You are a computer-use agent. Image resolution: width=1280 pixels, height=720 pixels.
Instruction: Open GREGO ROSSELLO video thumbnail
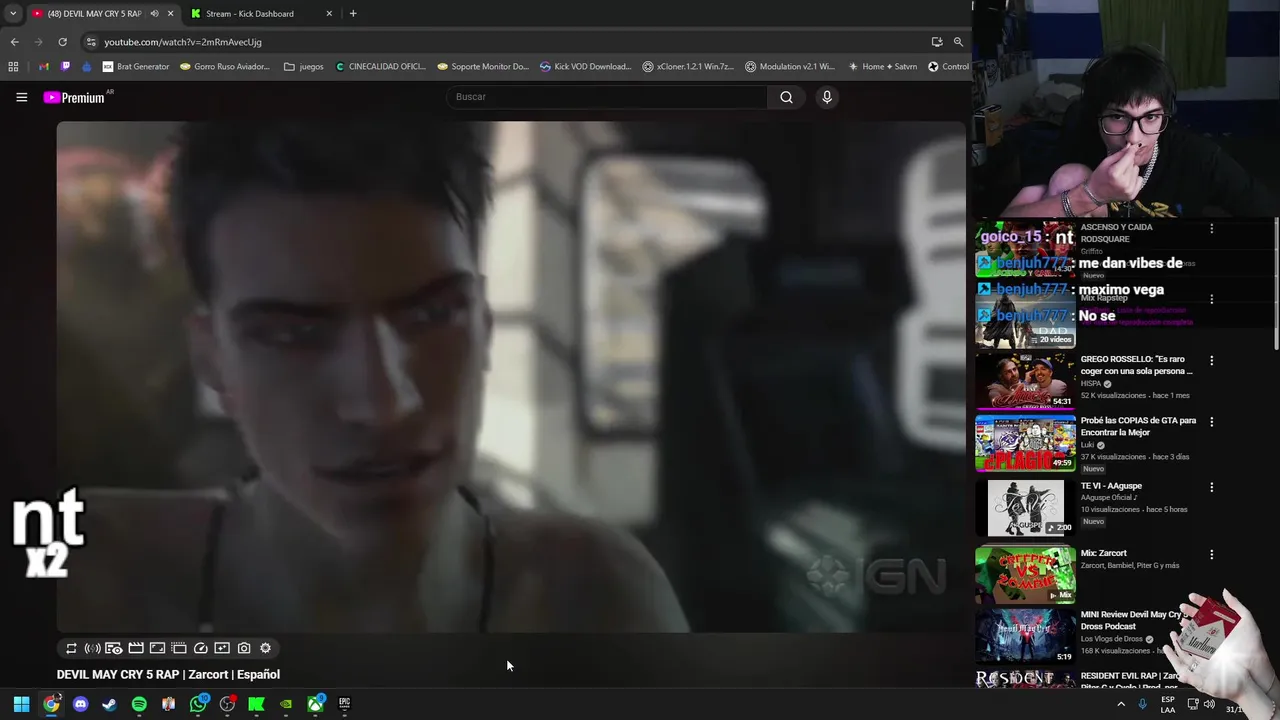click(1025, 381)
